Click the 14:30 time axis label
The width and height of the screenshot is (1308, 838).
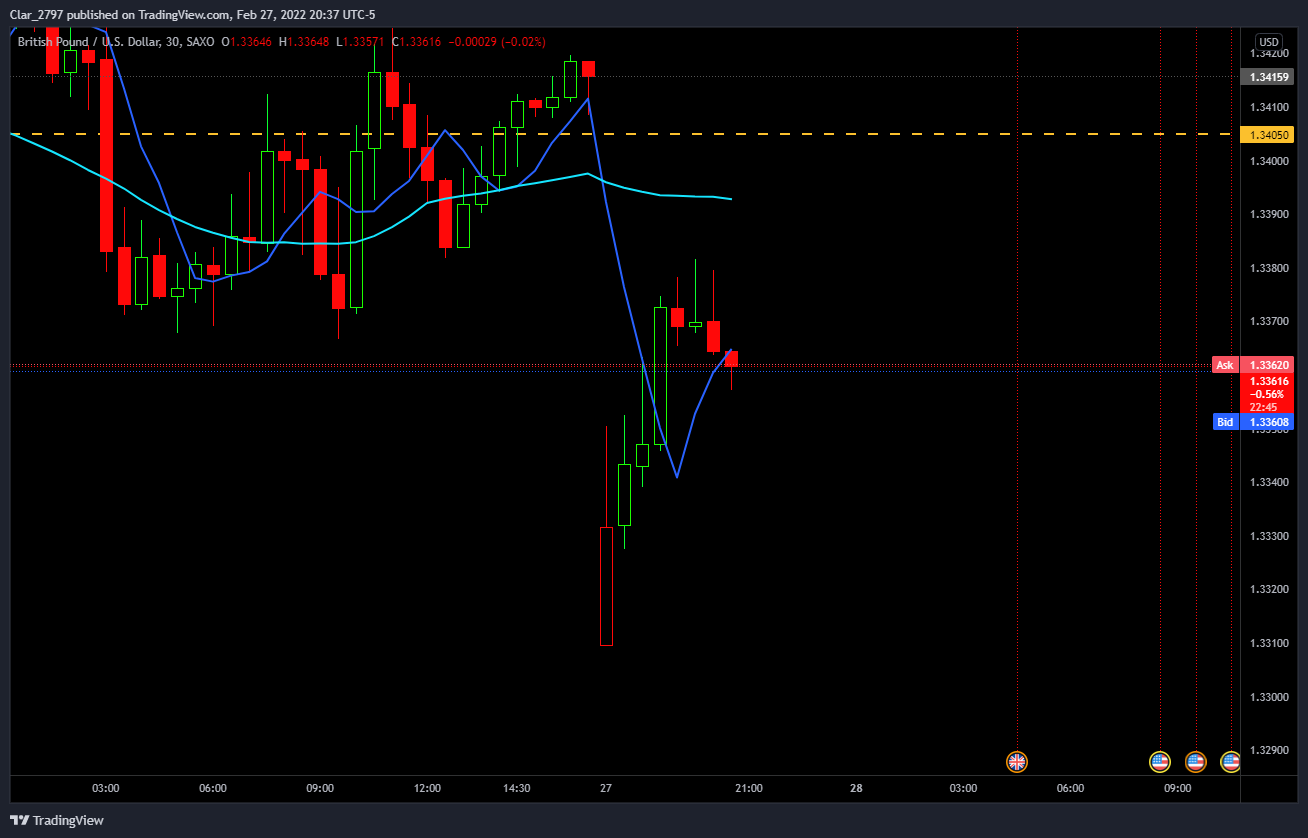tap(517, 788)
